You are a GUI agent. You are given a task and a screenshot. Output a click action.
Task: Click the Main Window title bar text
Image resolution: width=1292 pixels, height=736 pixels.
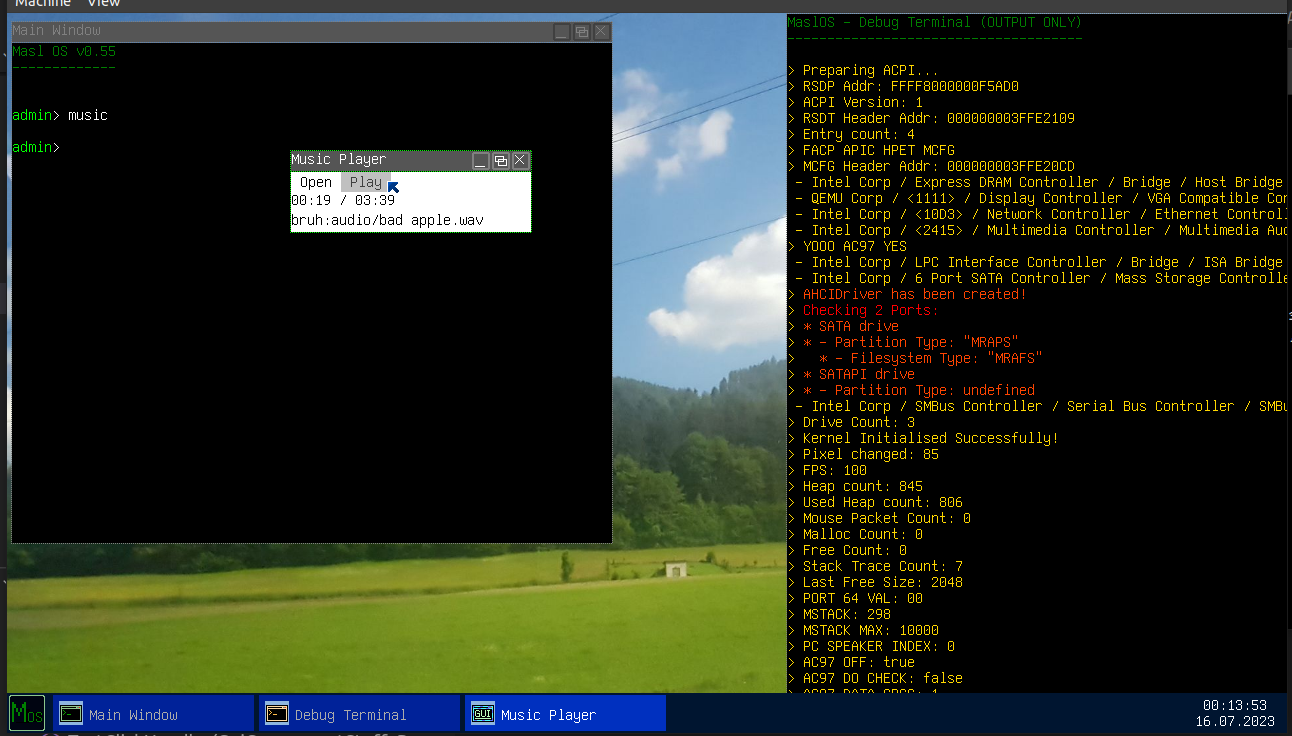tap(56, 31)
